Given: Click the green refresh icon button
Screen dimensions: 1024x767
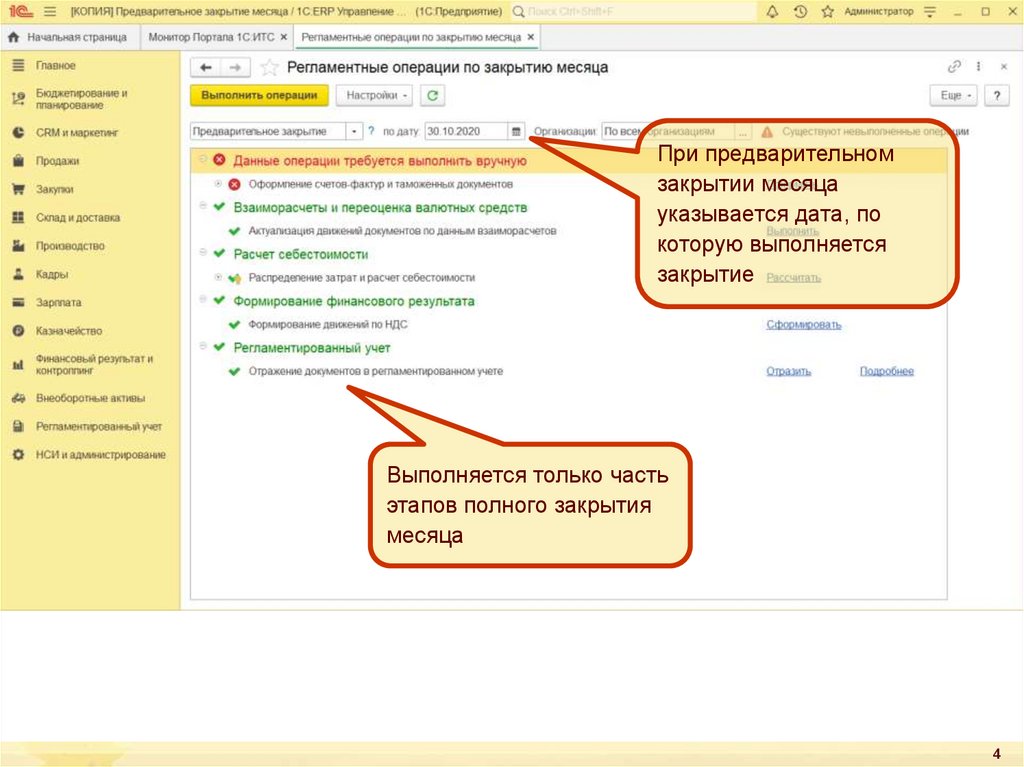Looking at the screenshot, I should tap(432, 96).
